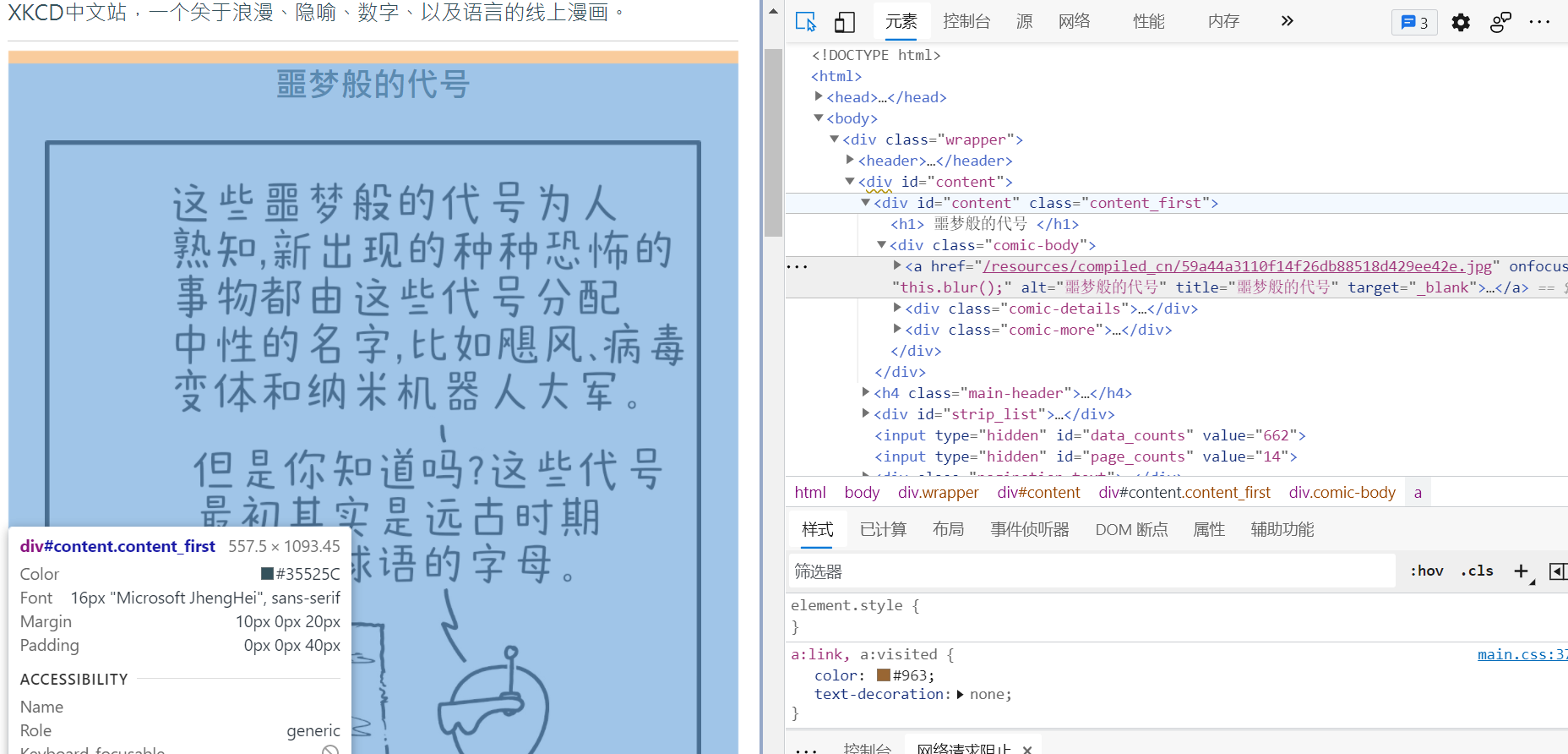Screen dimensions: 1568x754
Task: Select div#content breadcrumb
Action: coord(1038,493)
